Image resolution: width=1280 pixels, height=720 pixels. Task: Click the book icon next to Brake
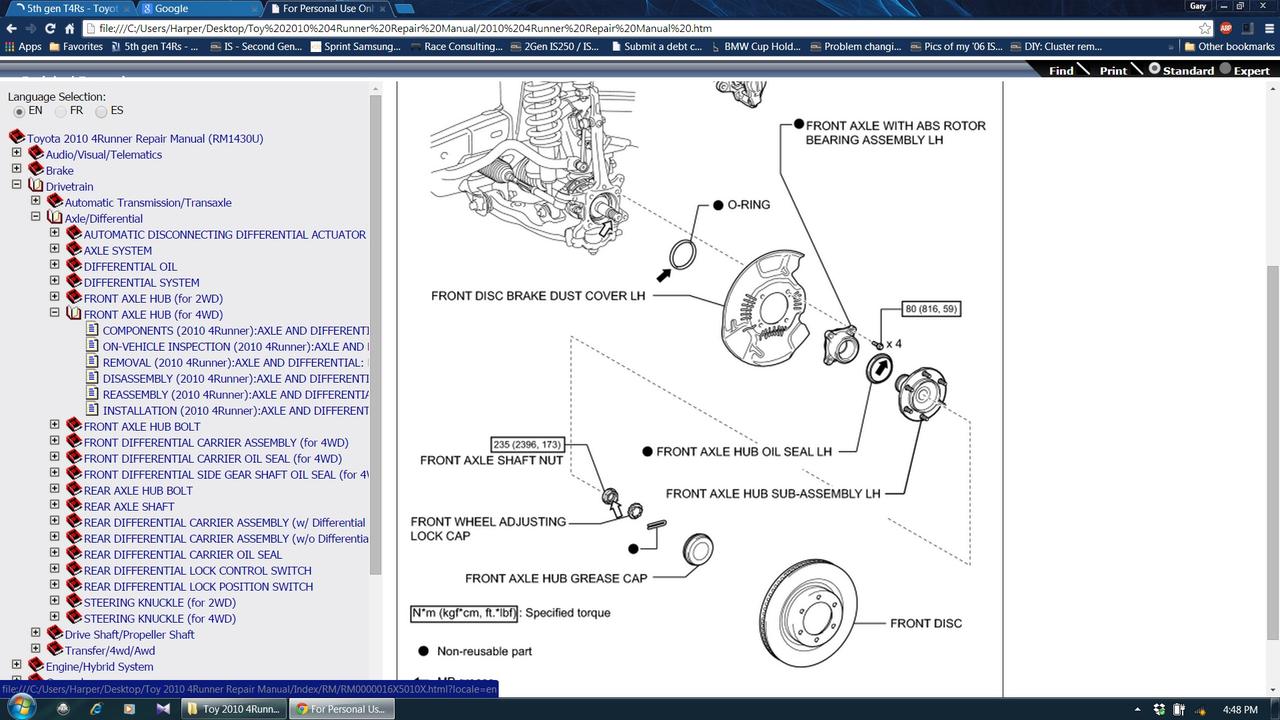point(36,169)
